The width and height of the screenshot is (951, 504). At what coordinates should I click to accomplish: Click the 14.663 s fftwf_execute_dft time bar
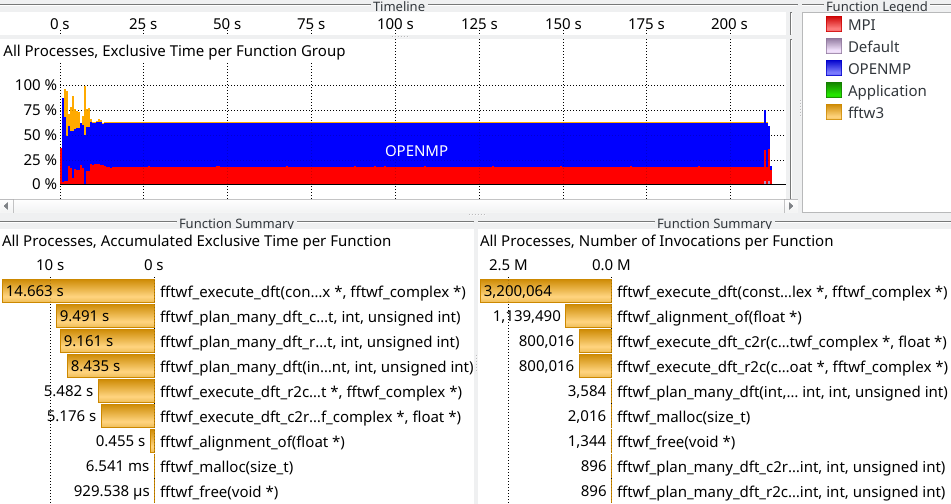click(79, 291)
